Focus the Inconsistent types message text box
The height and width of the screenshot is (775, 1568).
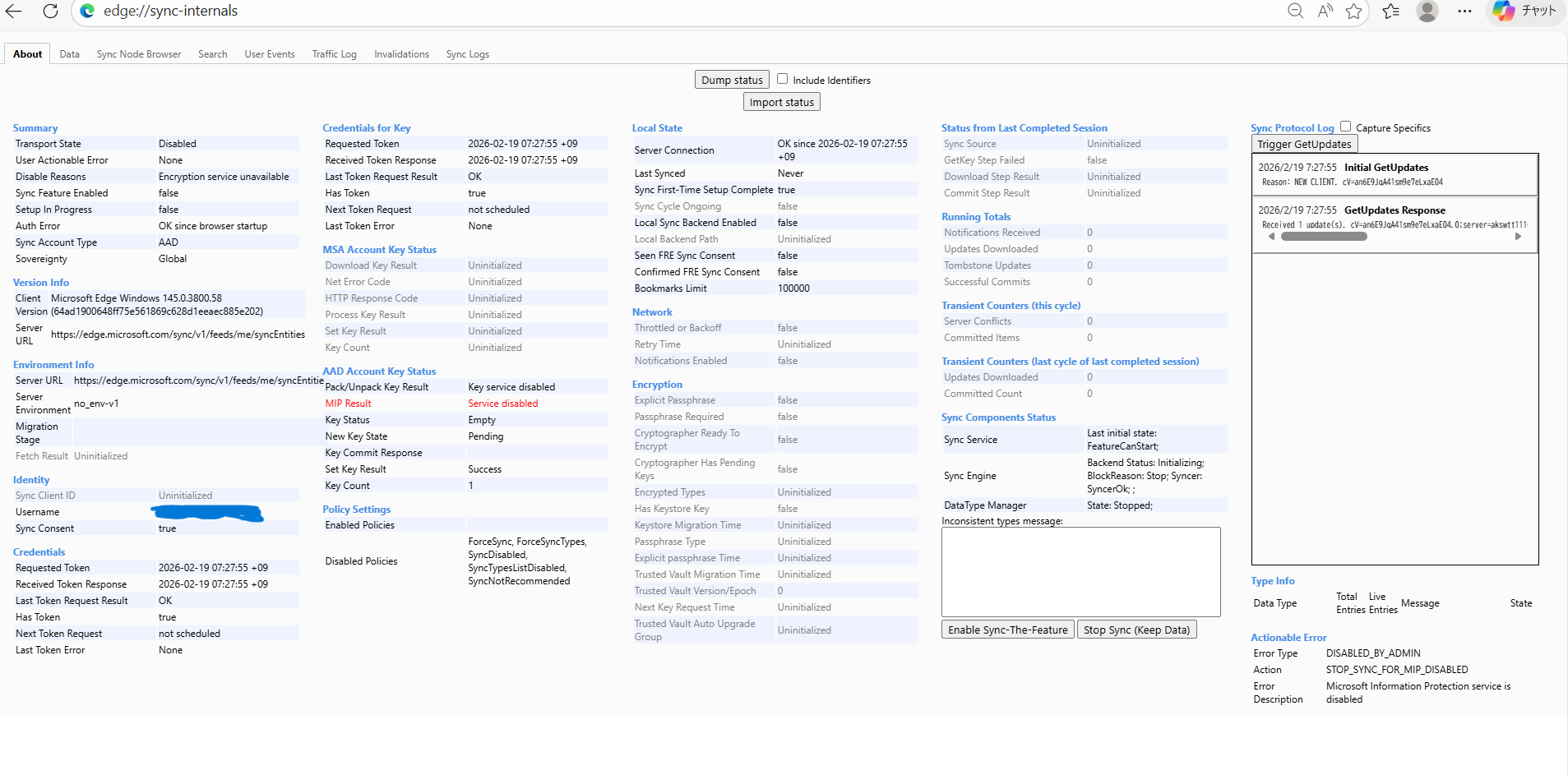tap(1081, 572)
